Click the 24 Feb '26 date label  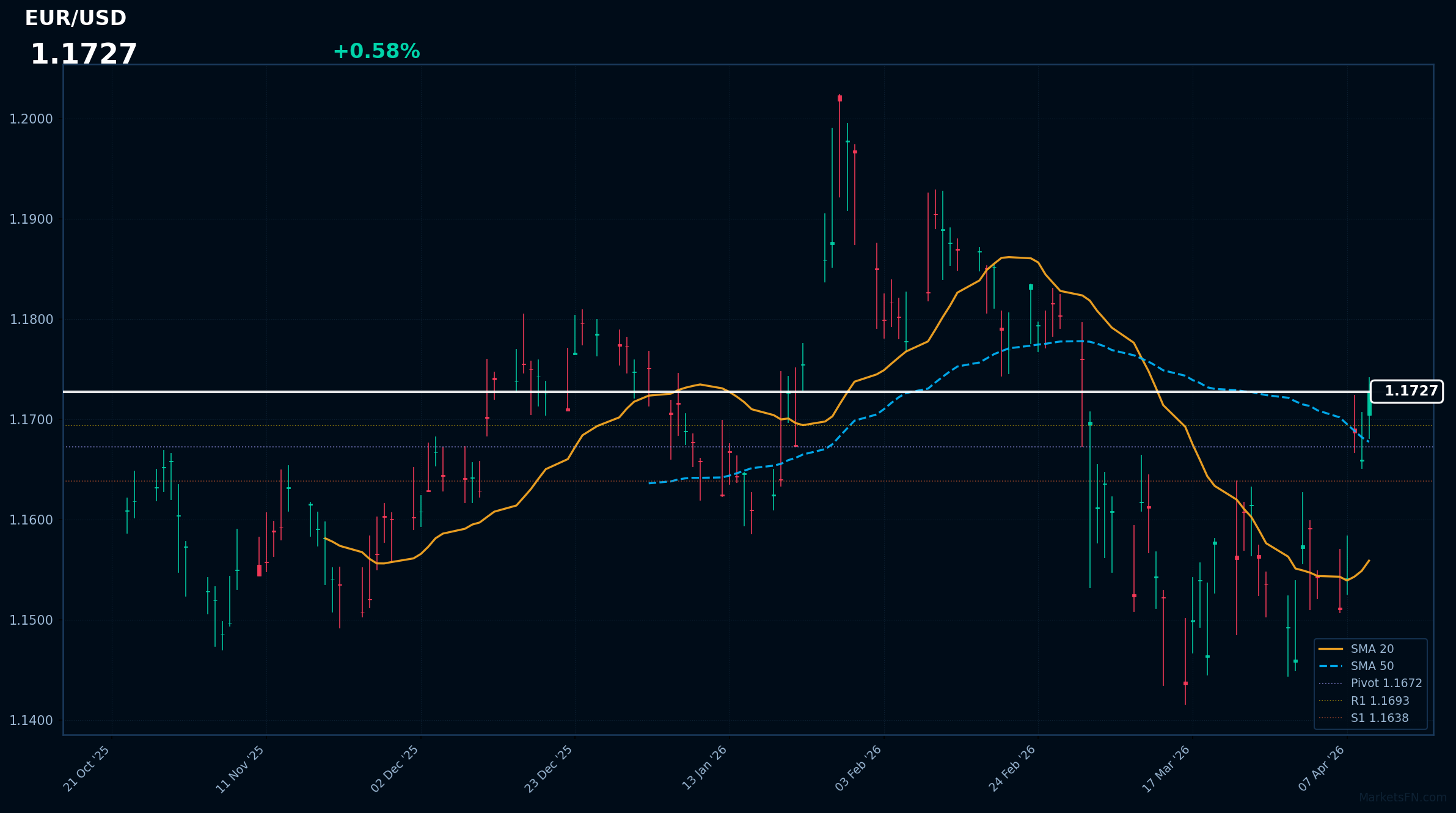coord(1012,768)
